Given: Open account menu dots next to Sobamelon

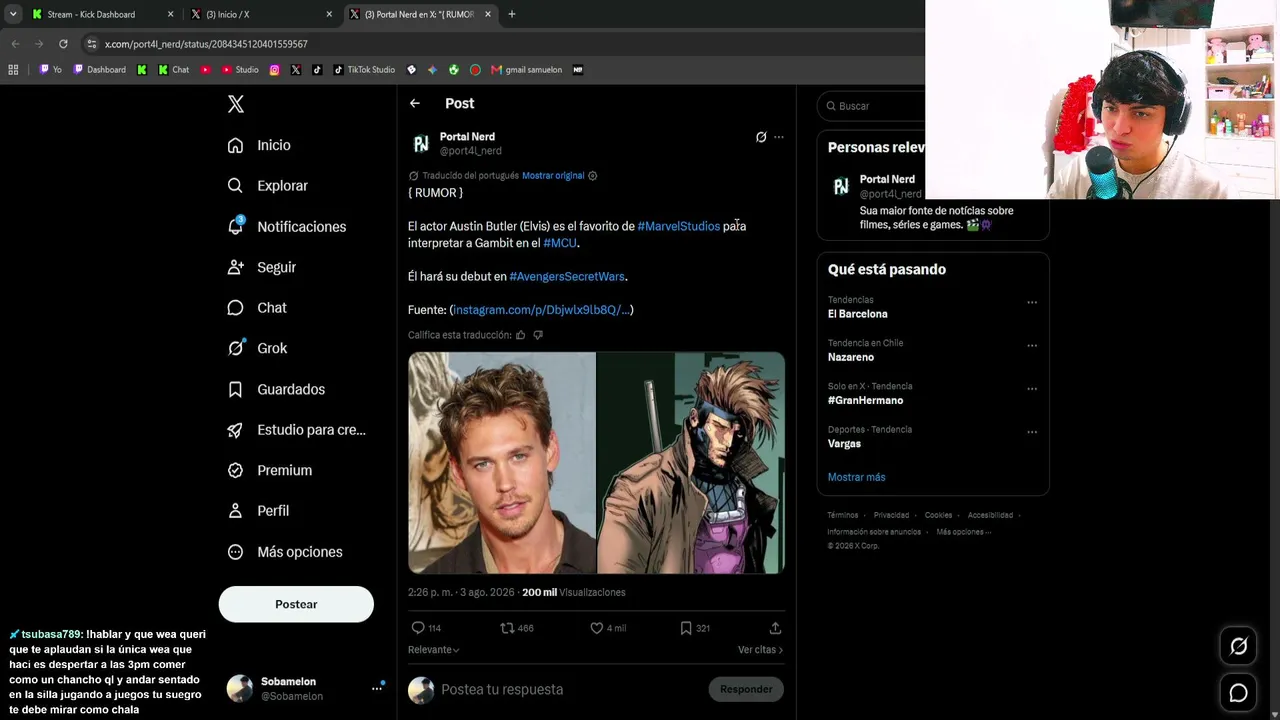Looking at the screenshot, I should coord(377,688).
